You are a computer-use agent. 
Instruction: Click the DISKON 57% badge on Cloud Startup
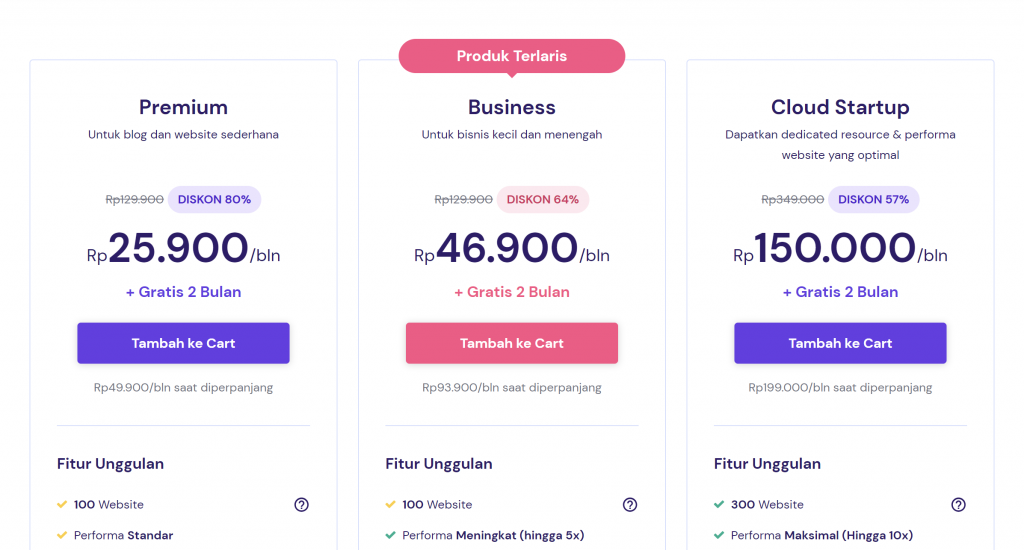(873, 199)
